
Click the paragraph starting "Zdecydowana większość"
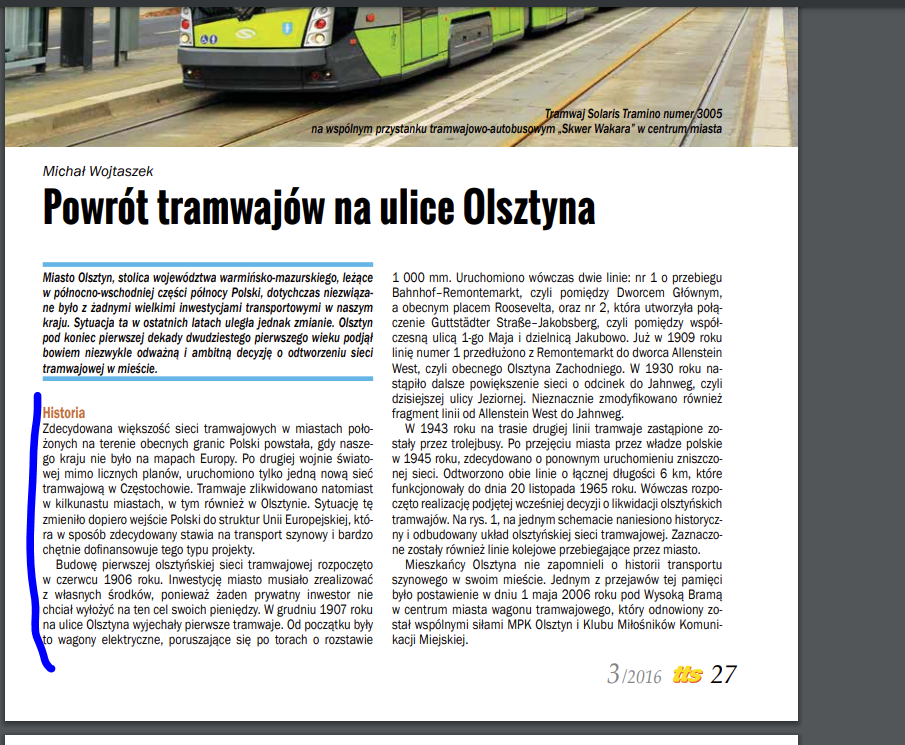[x=208, y=489]
